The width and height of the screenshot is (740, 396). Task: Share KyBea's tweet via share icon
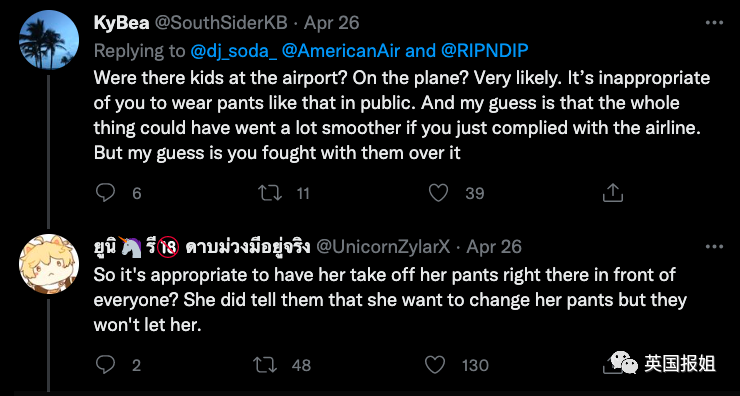pyautogui.click(x=613, y=193)
